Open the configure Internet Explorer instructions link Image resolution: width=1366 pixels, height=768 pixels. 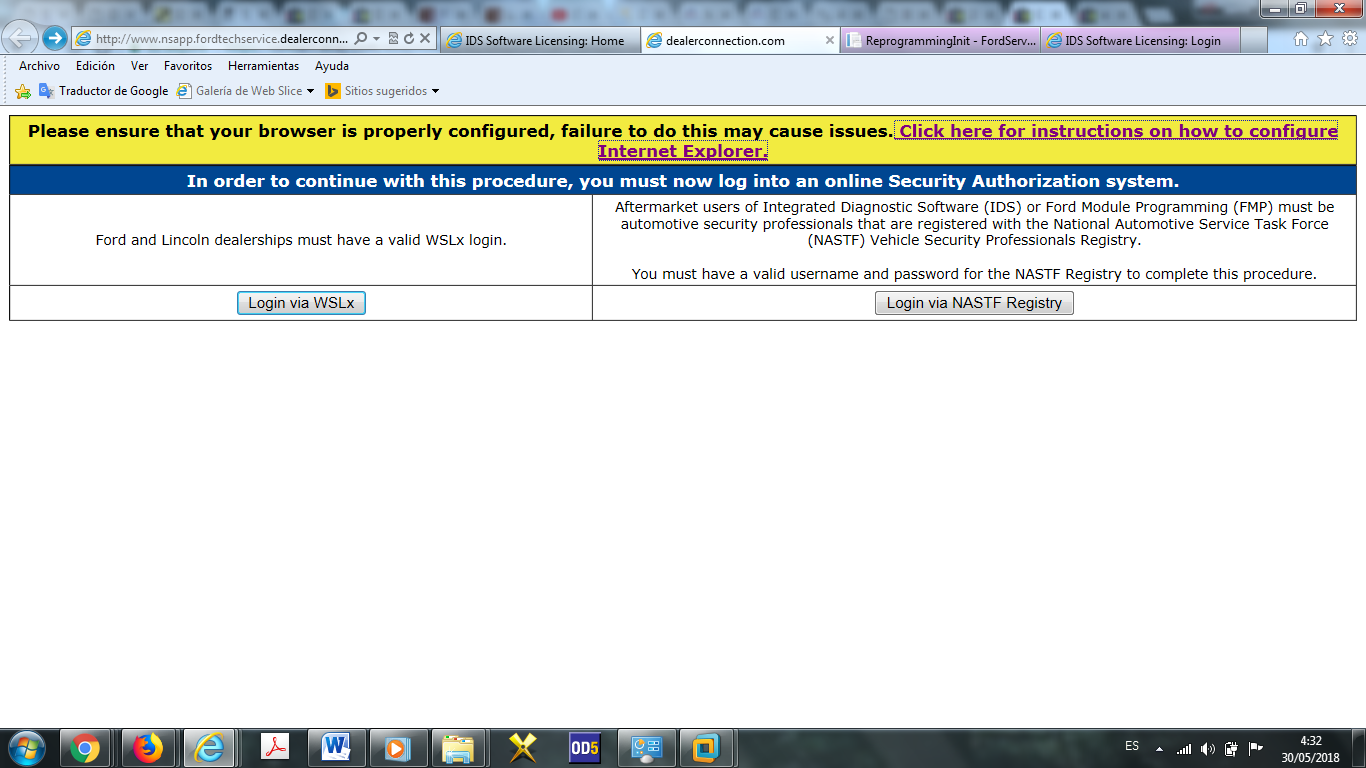coord(1117,131)
